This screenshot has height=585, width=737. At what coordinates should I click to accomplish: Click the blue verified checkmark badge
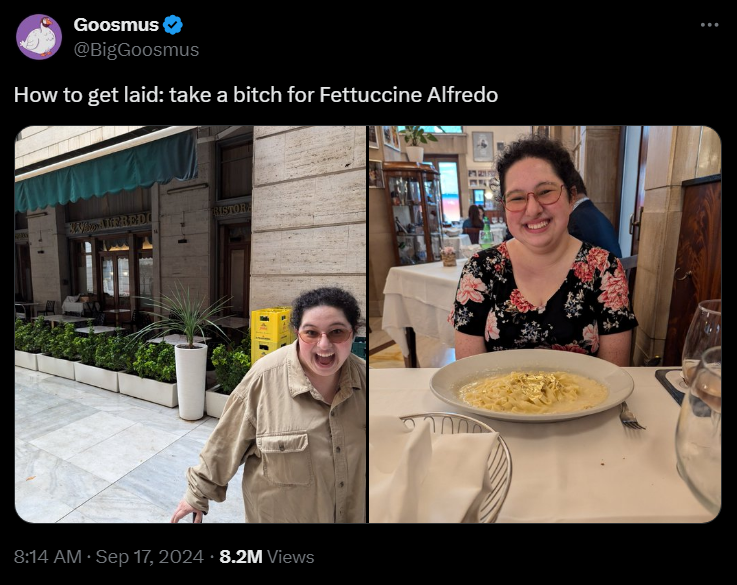(173, 25)
